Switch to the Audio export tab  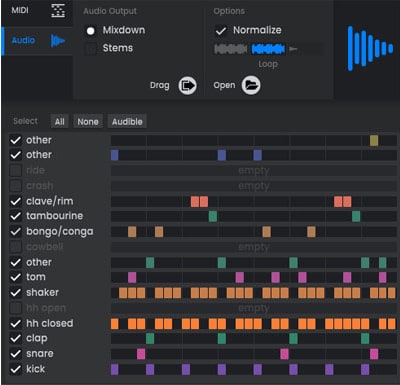coord(37,41)
